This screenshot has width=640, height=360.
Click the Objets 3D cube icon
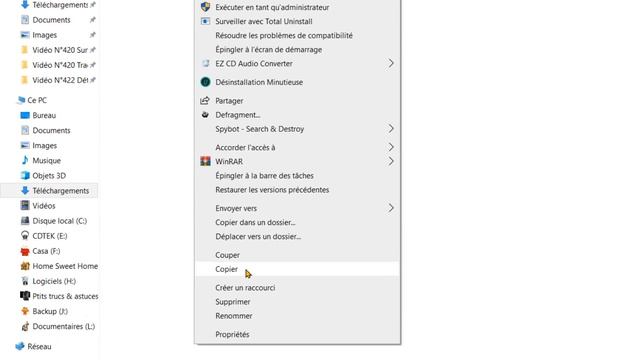(x=25, y=176)
